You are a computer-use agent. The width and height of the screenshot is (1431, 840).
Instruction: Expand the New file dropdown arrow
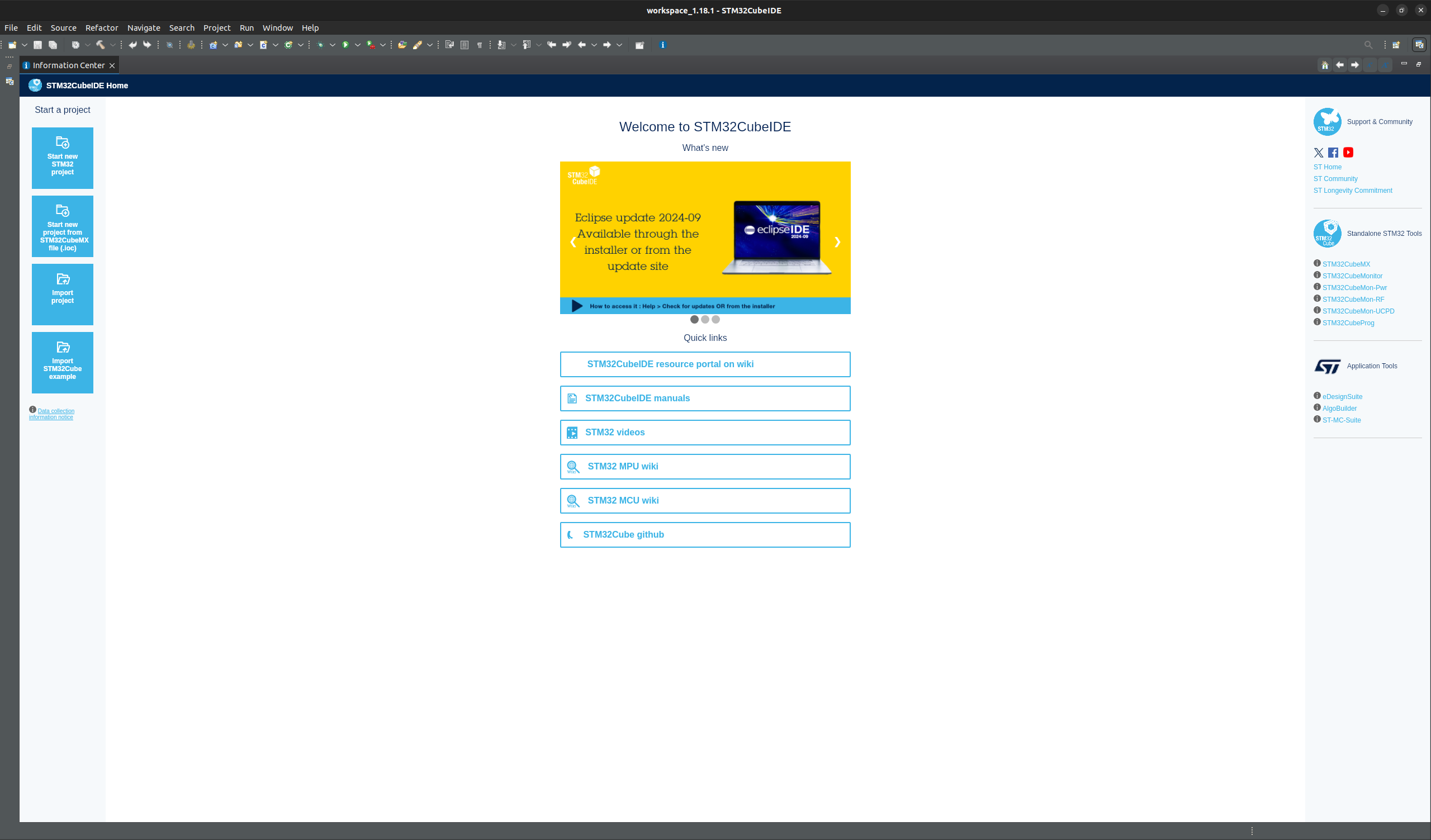tap(25, 45)
